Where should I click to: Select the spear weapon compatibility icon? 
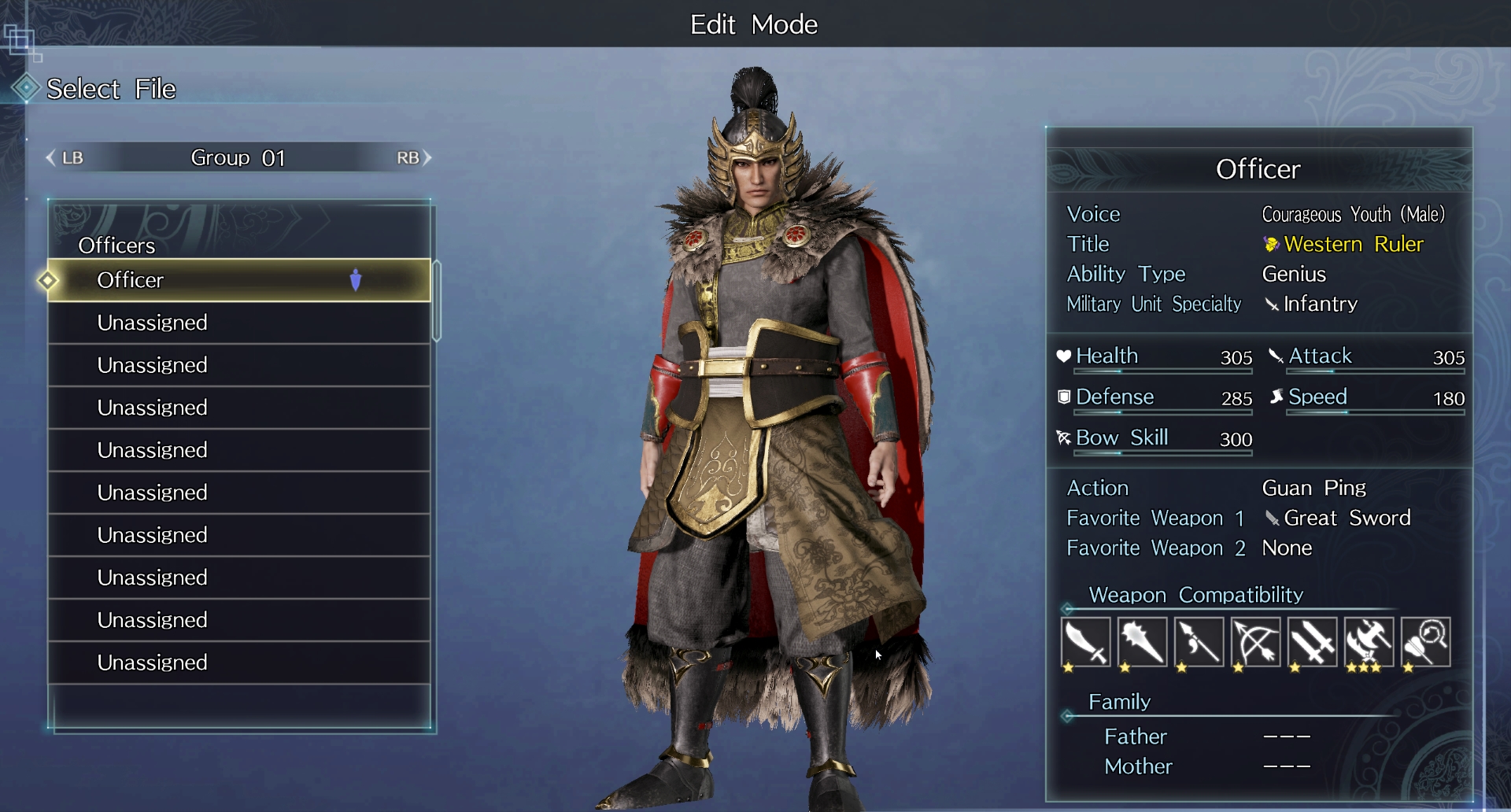[x=1199, y=642]
